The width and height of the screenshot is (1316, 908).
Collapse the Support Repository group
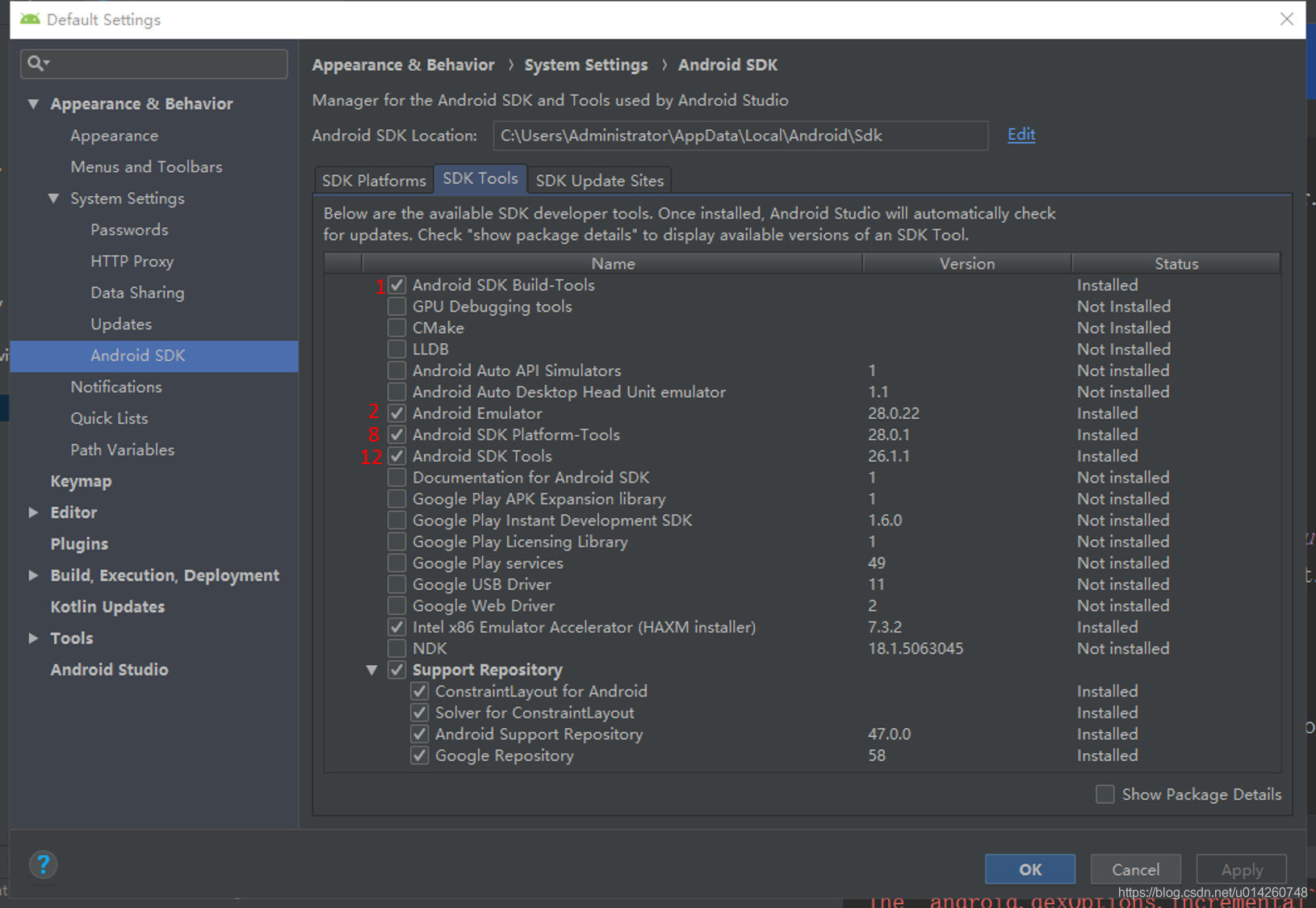tap(372, 670)
